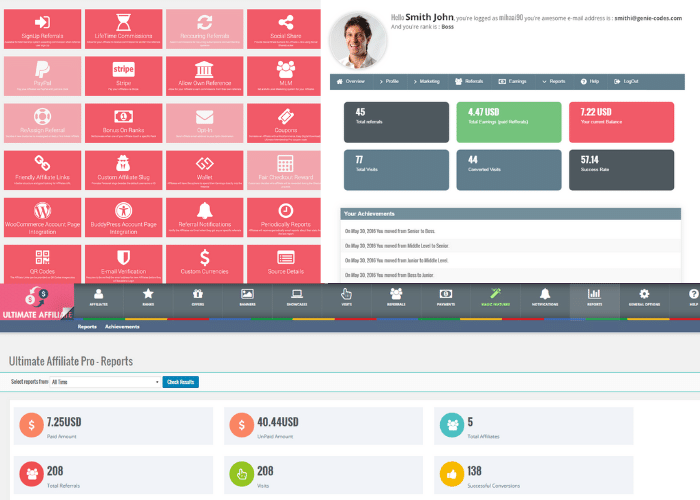This screenshot has height=500, width=700.
Task: Click the 57.14 Success Rate card
Action: click(621, 170)
